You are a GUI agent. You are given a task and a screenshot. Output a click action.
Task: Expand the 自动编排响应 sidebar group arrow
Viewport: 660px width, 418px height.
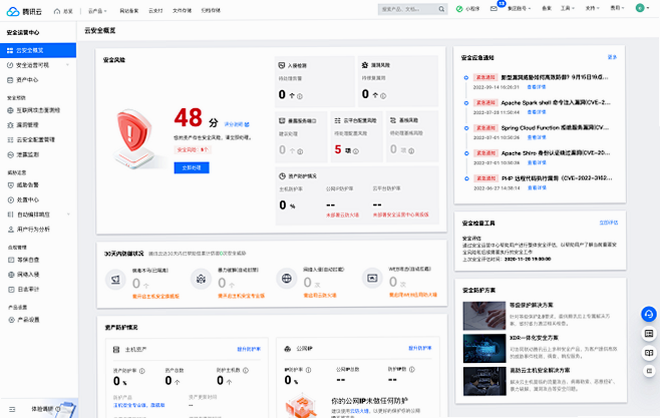point(68,214)
